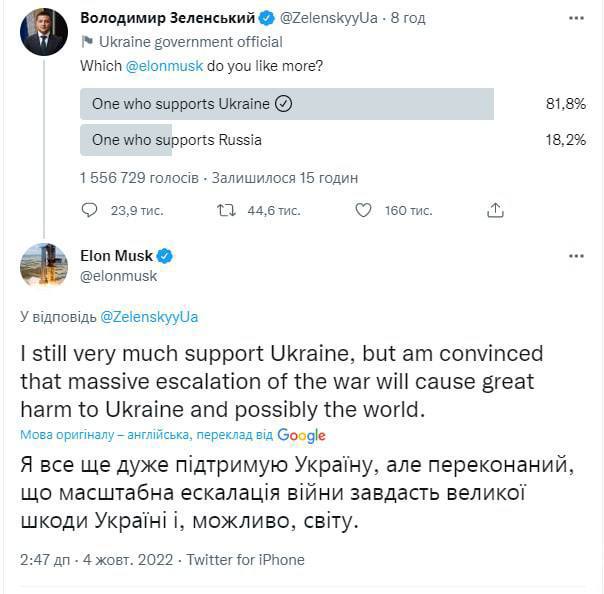Open the @ZelenskyyUa reply-to link
The image size is (604, 594).
click(150, 317)
